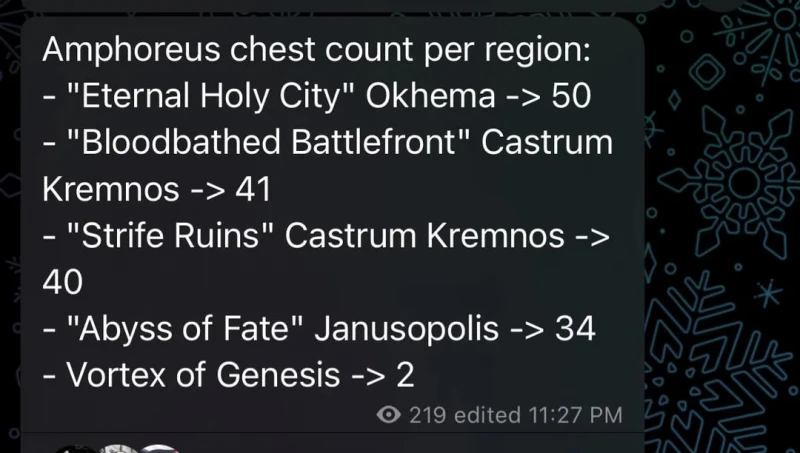The height and width of the screenshot is (453, 800).
Task: Click the "edited" label on the message
Action: click(487, 415)
